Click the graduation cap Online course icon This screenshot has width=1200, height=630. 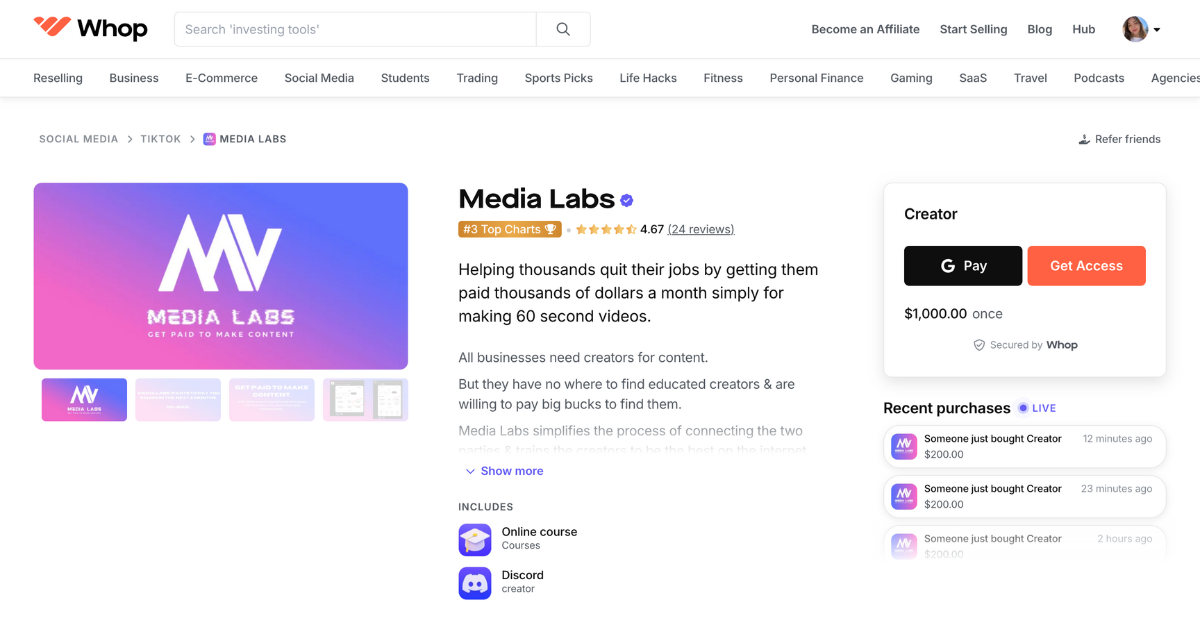(473, 539)
